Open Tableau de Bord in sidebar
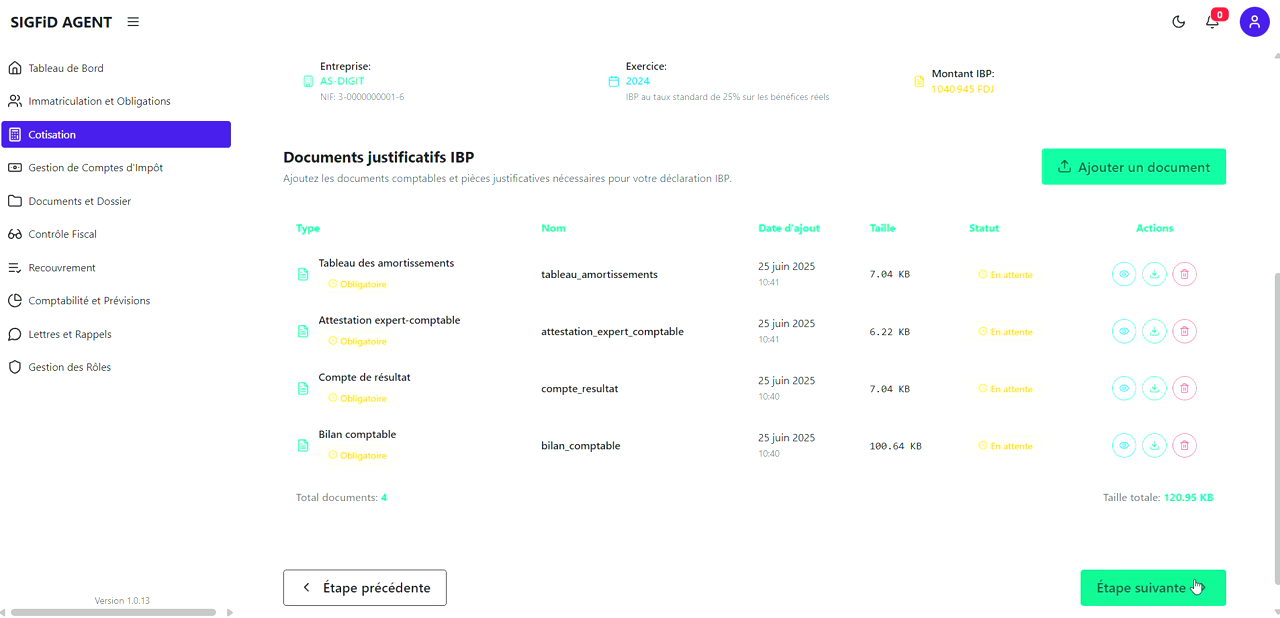1280x618 pixels. [x=66, y=68]
